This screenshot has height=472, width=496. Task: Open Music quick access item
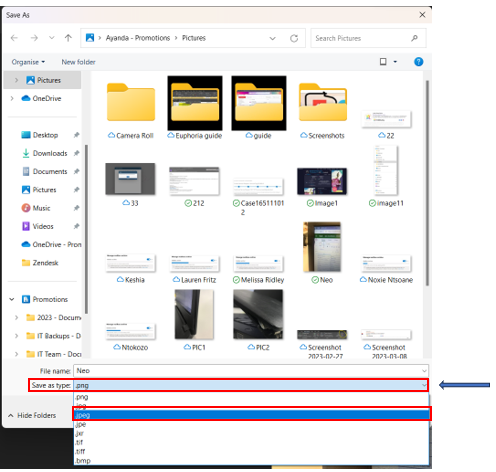point(36,208)
